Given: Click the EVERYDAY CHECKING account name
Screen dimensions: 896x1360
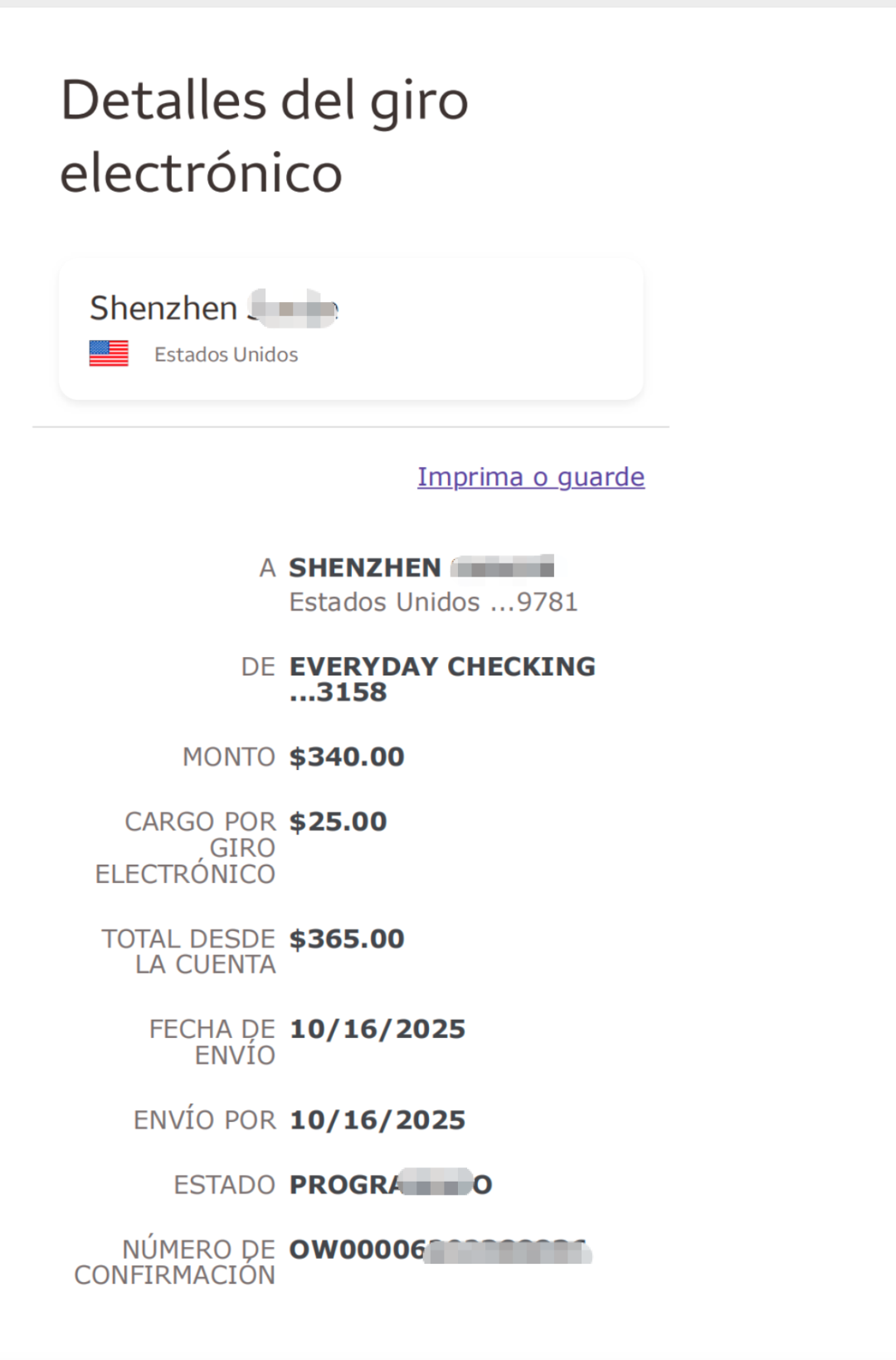Looking at the screenshot, I should point(442,666).
